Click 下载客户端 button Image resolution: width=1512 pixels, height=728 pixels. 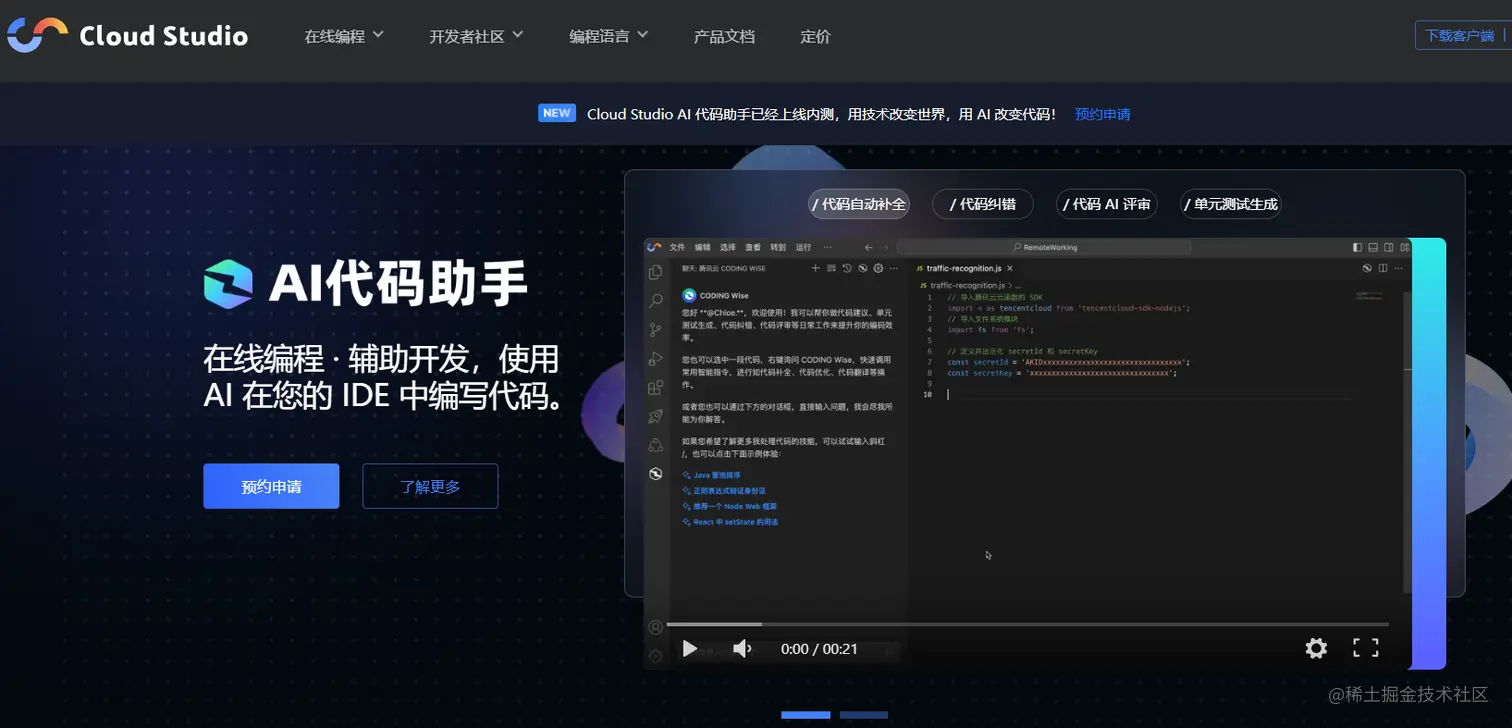pyautogui.click(x=1461, y=35)
